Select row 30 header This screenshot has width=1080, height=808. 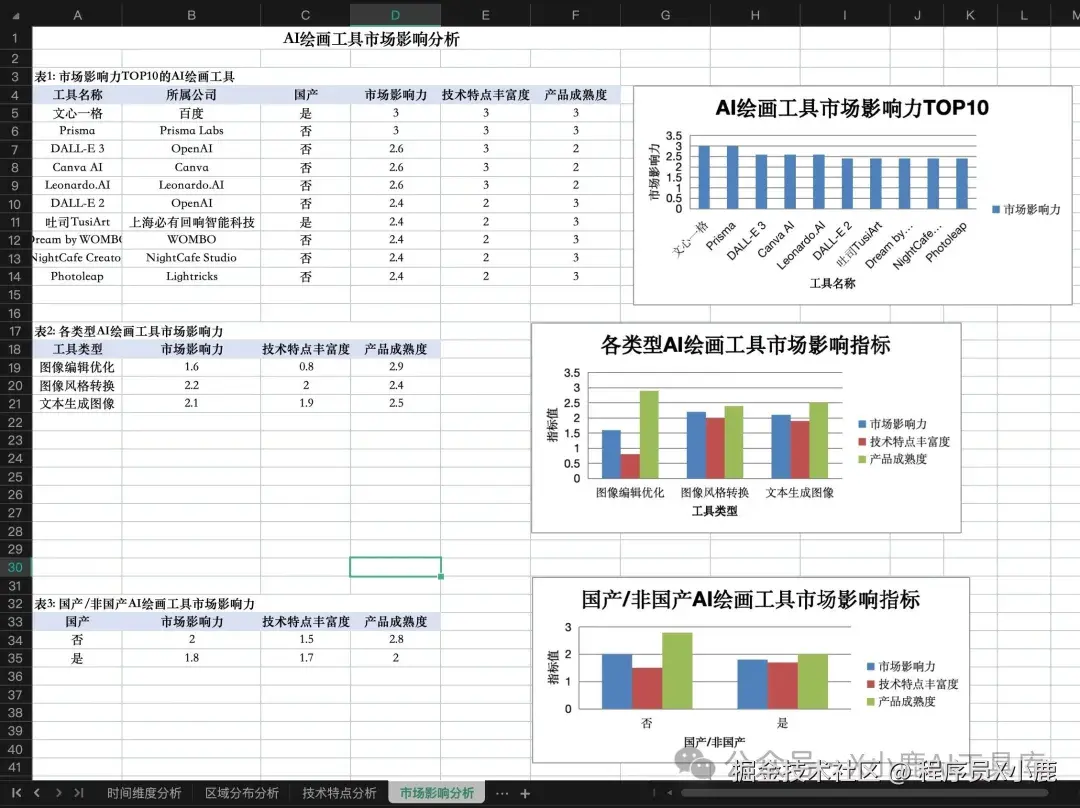click(x=15, y=567)
